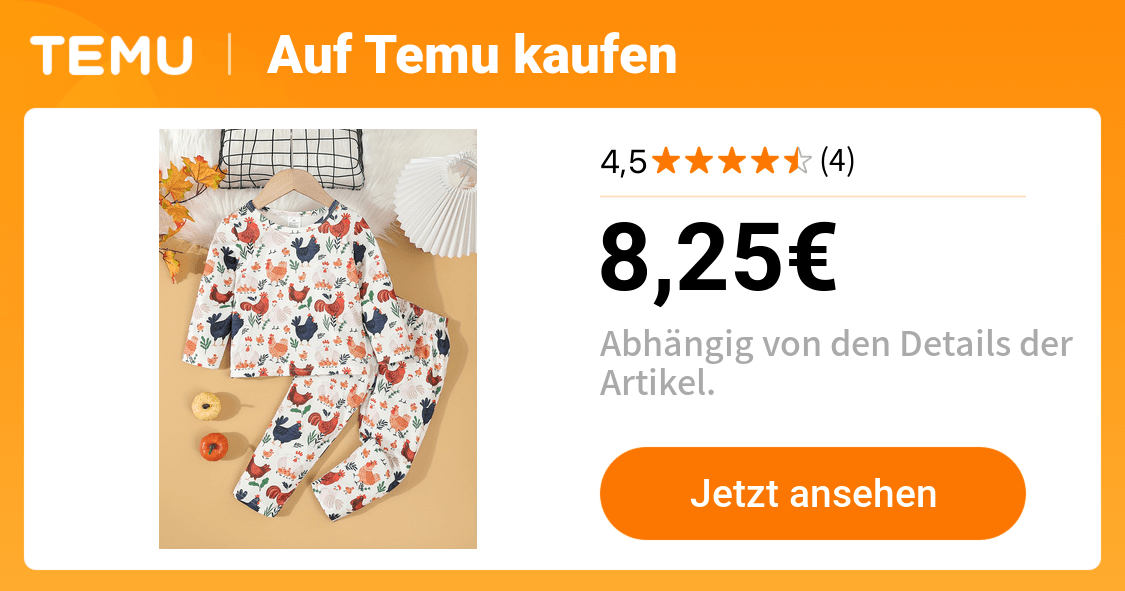Viewport: 1125px width, 591px height.
Task: Click the 8,25€ price
Action: [718, 259]
